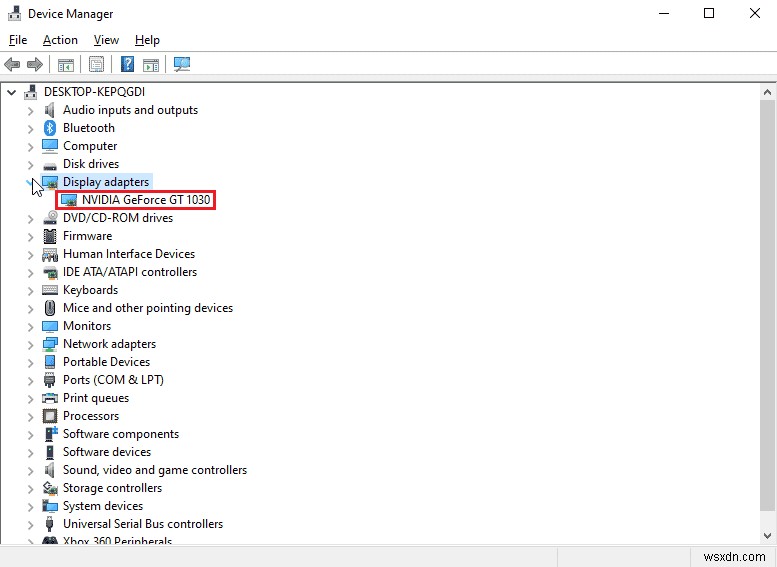Click the DVD/CD-ROM drives disc icon

pyautogui.click(x=50, y=218)
